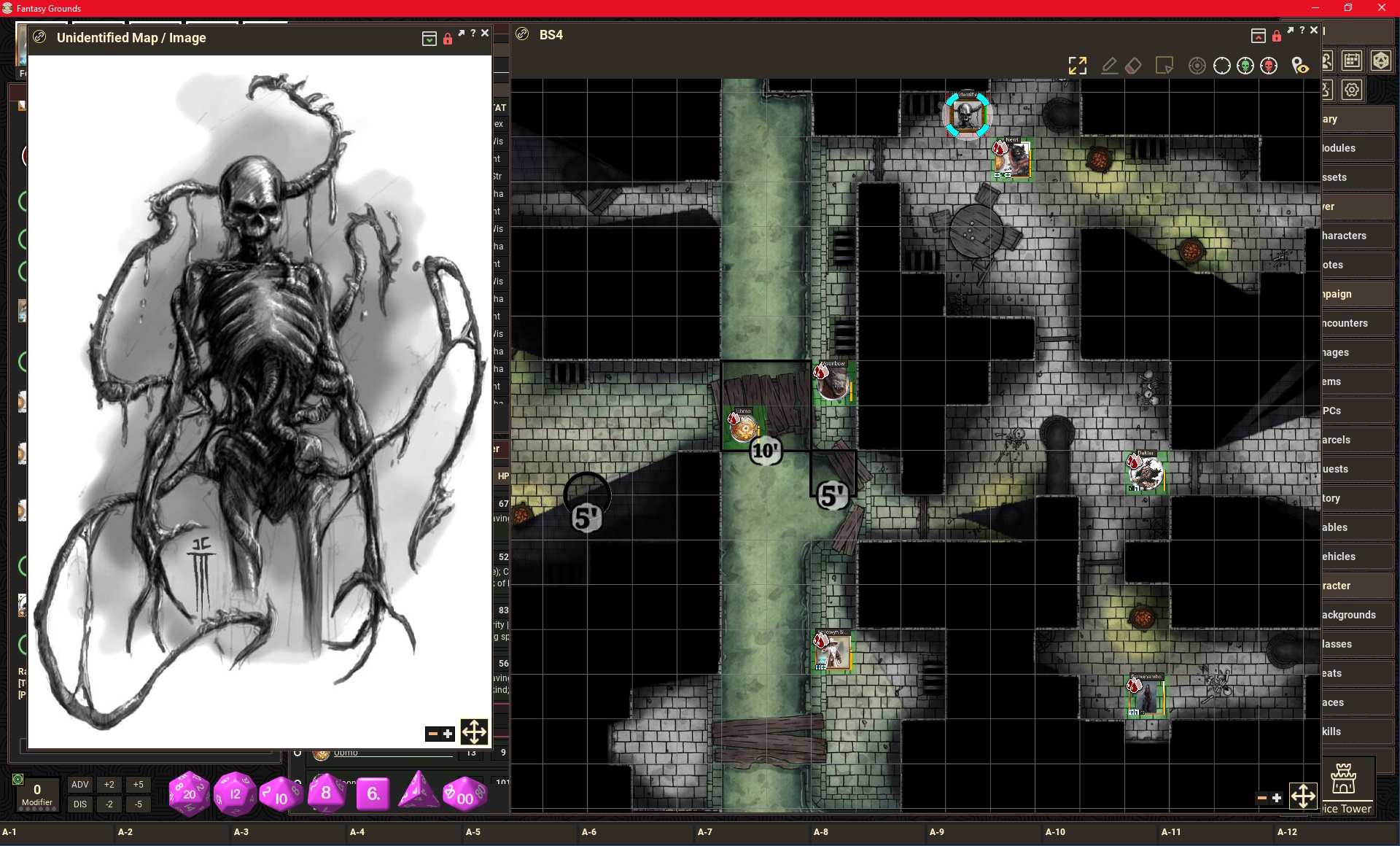Click link icon of Unidentified Map window
This screenshot has height=846, width=1400.
point(39,37)
